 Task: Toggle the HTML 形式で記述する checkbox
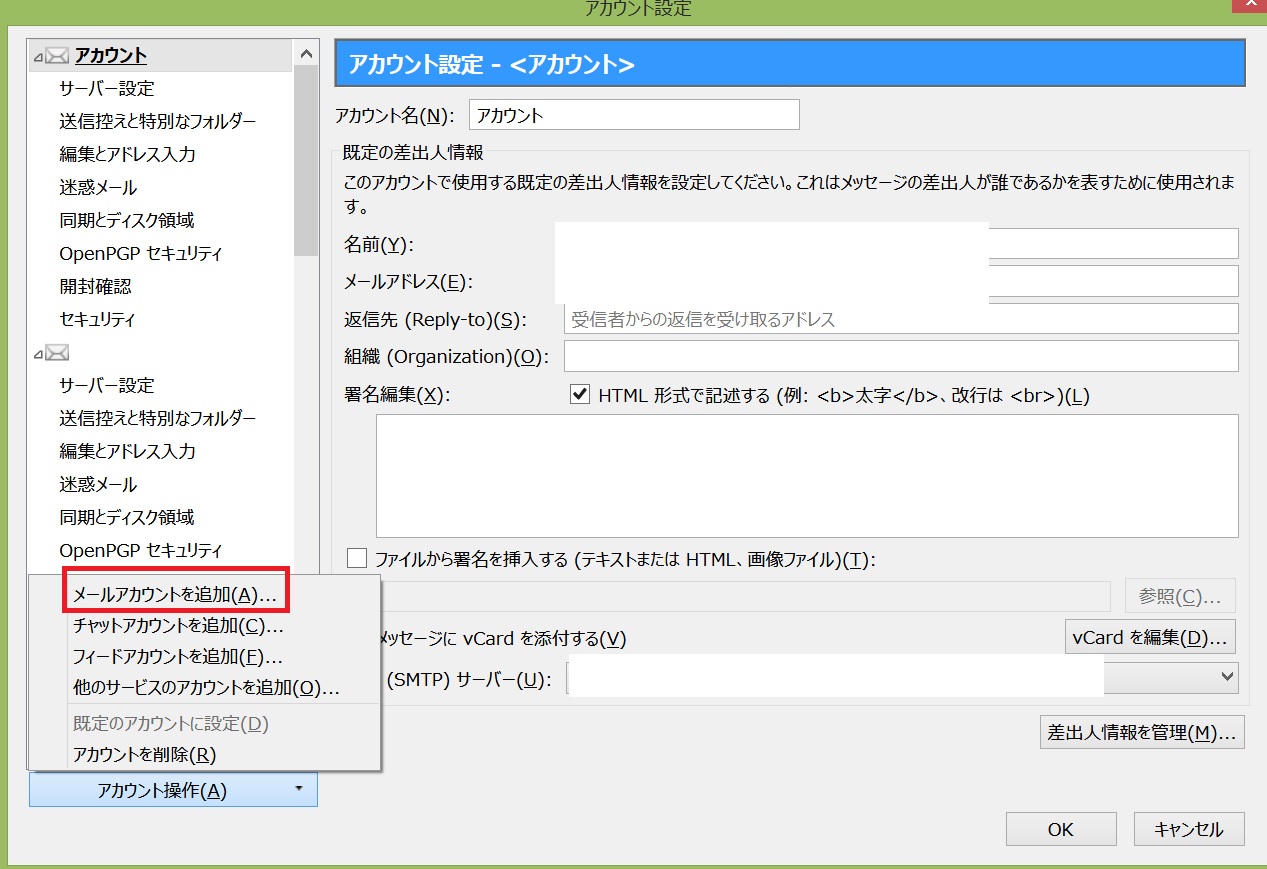579,395
